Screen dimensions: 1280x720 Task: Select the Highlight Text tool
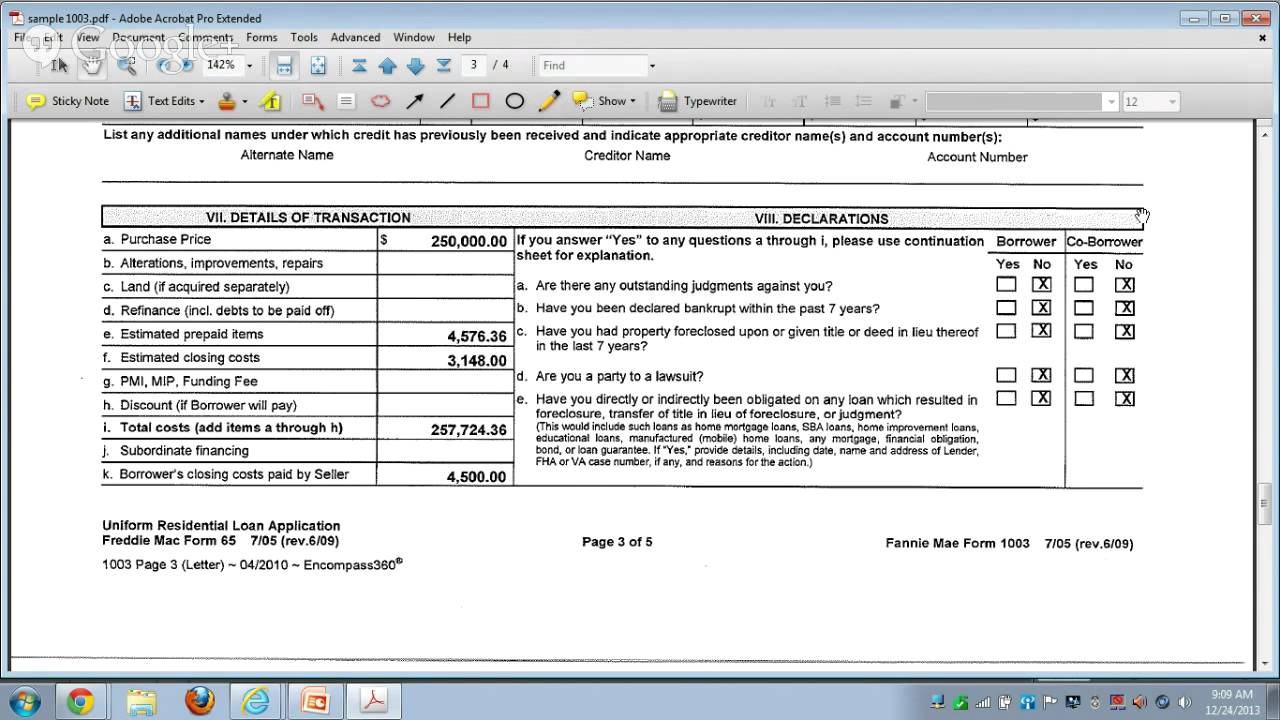pos(269,101)
